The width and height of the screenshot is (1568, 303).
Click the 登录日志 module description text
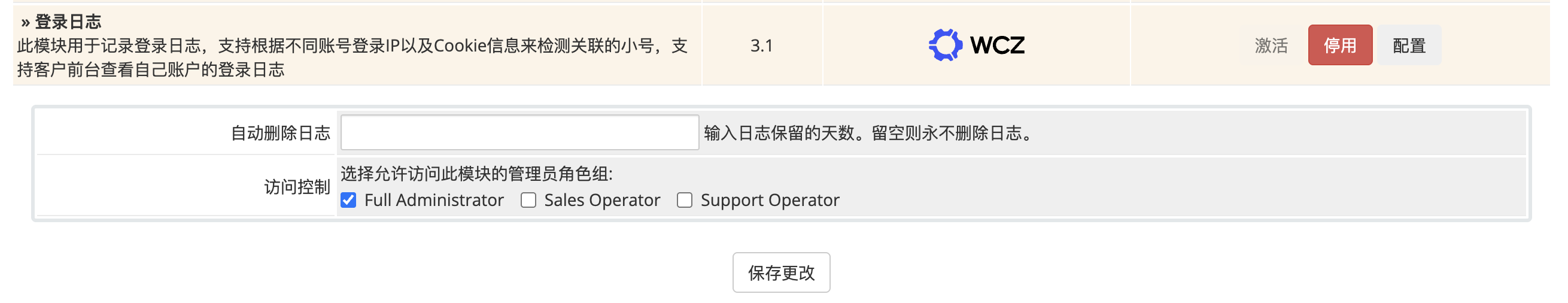point(352,57)
